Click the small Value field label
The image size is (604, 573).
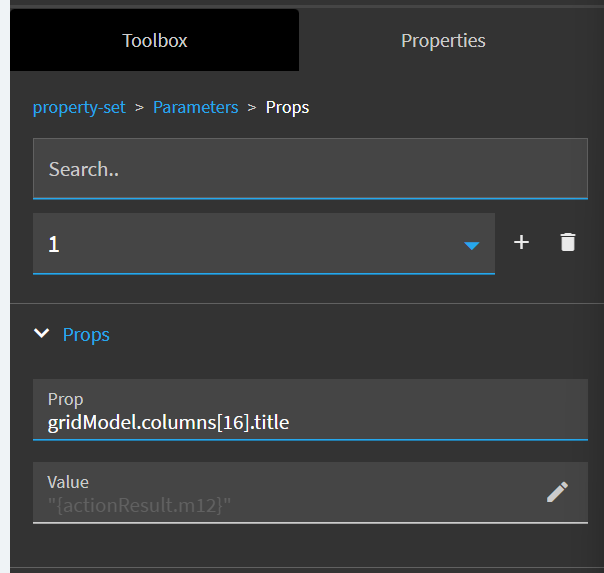(x=68, y=482)
